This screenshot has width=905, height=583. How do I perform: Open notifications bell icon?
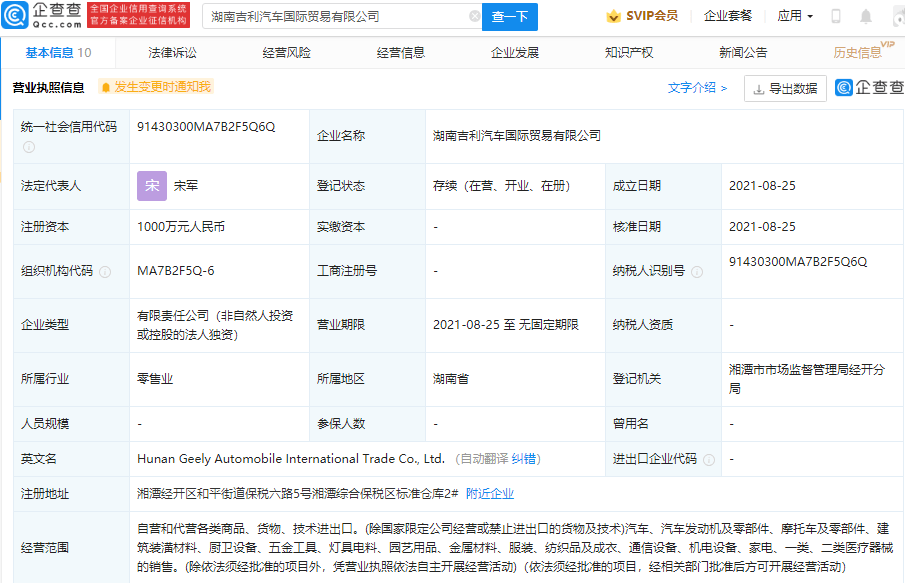click(865, 16)
